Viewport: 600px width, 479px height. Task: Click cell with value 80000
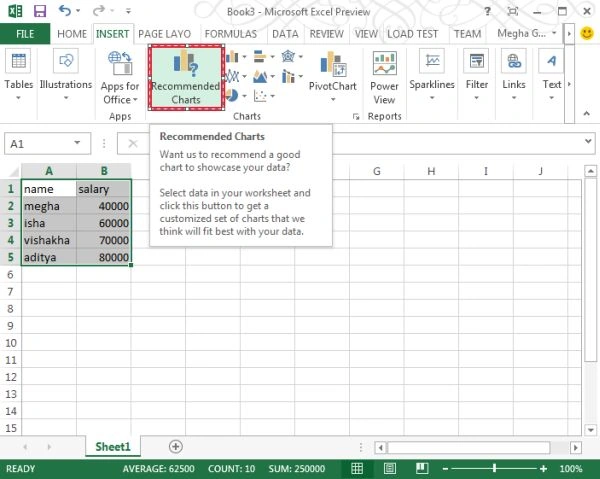(x=104, y=257)
